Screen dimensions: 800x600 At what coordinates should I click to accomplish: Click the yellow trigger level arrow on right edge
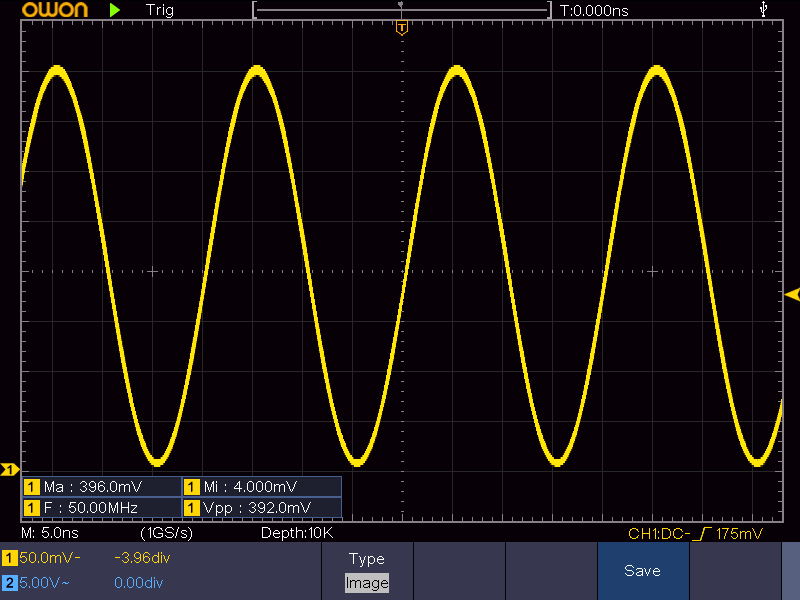792,294
